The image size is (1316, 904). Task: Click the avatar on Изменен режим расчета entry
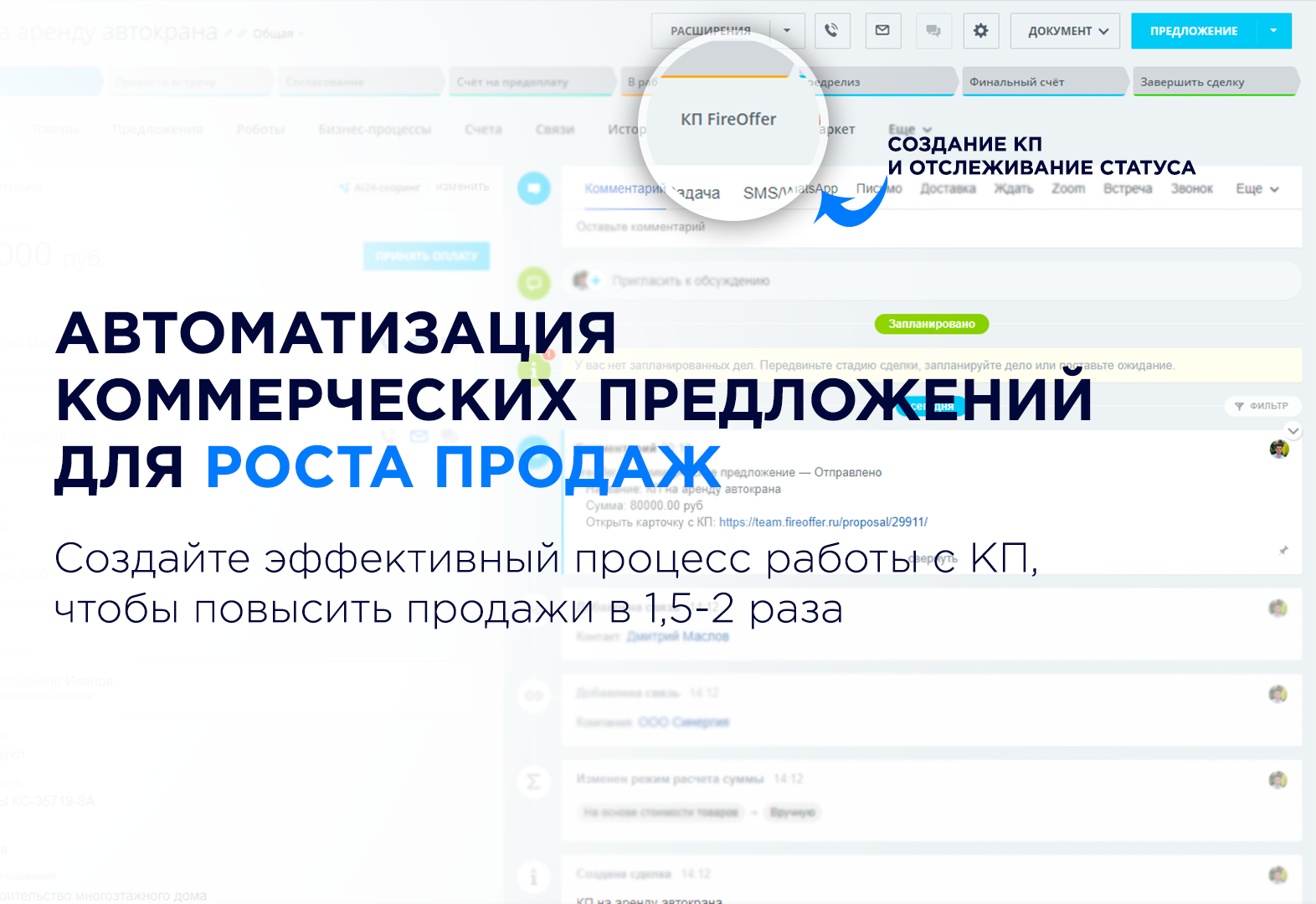pos(1277,780)
